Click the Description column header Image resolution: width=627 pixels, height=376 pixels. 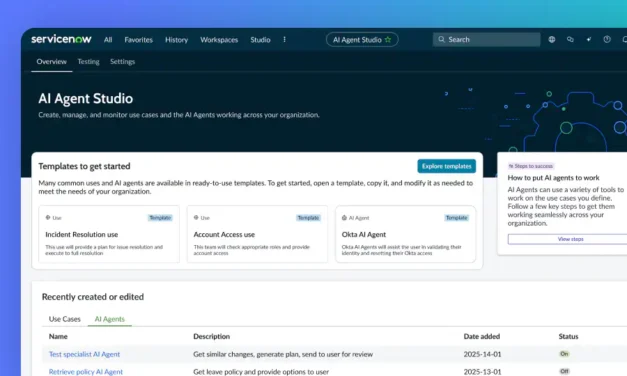click(x=212, y=336)
